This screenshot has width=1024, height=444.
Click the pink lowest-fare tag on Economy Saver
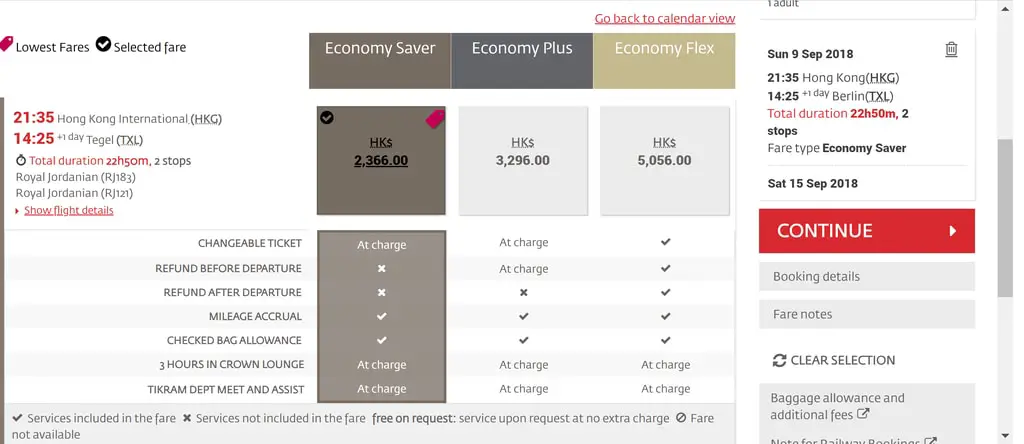(x=435, y=119)
